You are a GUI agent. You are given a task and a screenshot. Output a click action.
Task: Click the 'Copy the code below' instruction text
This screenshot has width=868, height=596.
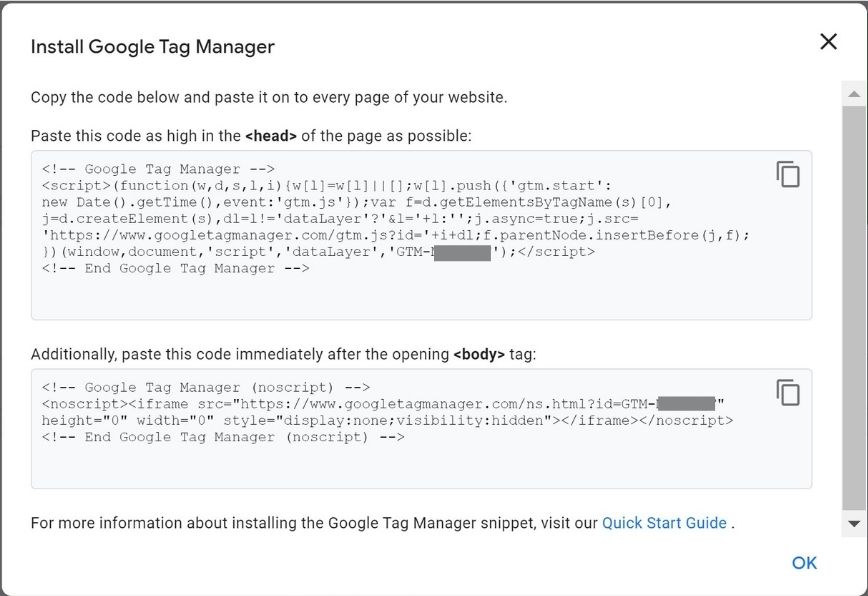point(269,97)
